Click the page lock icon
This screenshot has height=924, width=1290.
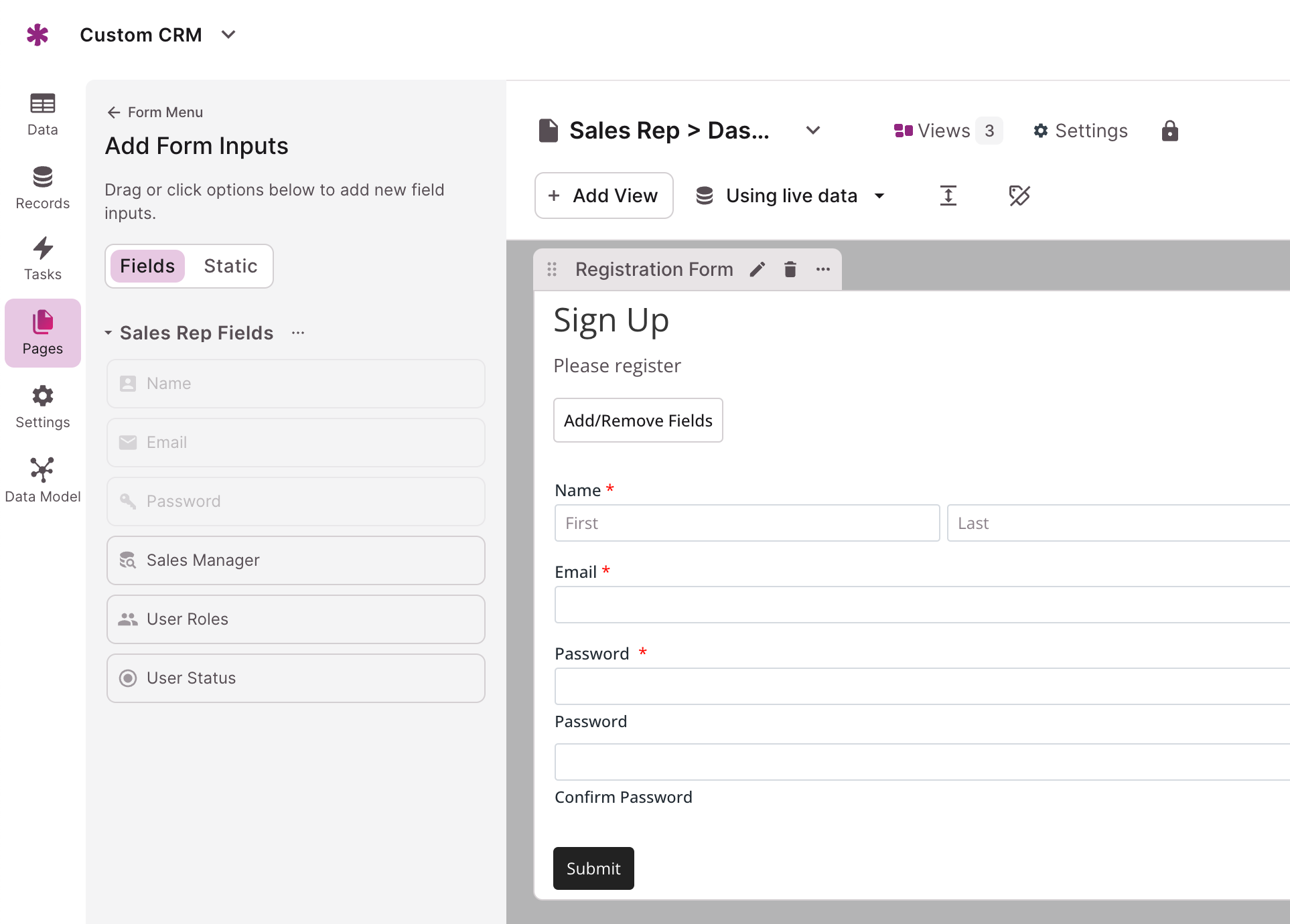[x=1170, y=131]
